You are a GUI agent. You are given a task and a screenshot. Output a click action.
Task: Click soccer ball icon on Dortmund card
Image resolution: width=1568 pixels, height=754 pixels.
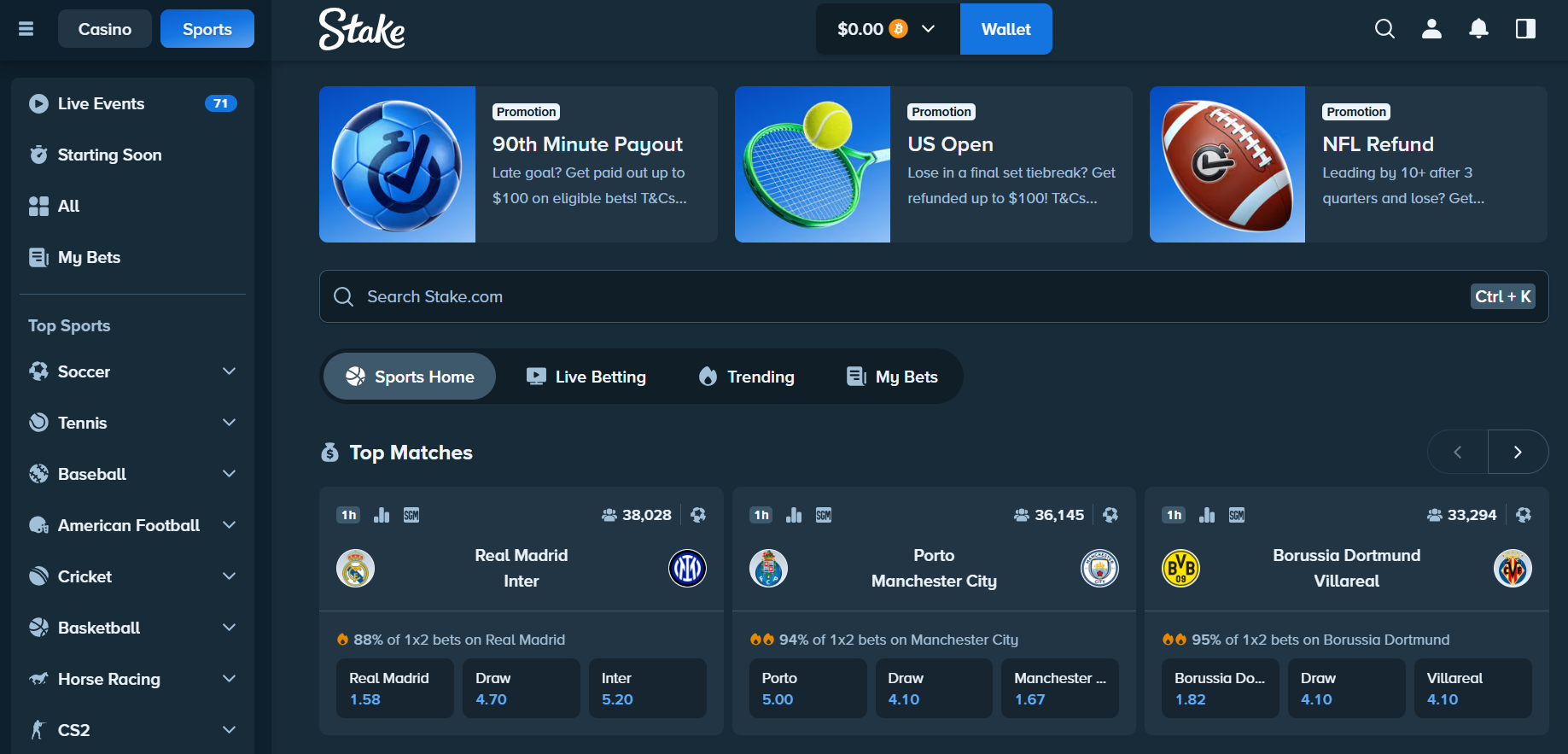click(x=1524, y=515)
